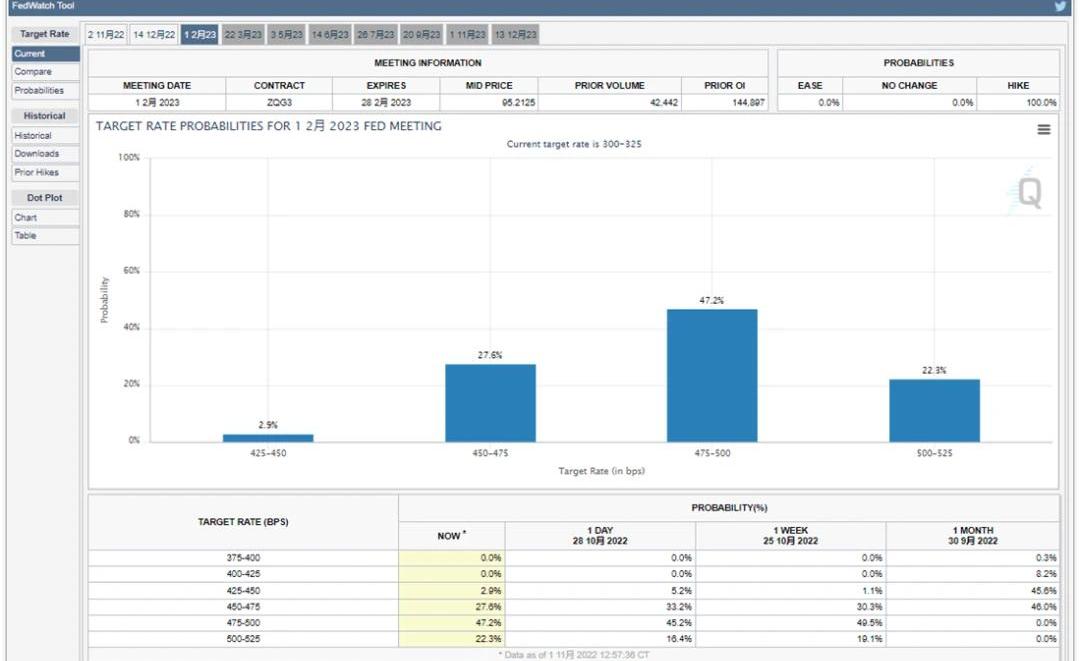Go to Downloads in the sidebar

pyautogui.click(x=37, y=154)
